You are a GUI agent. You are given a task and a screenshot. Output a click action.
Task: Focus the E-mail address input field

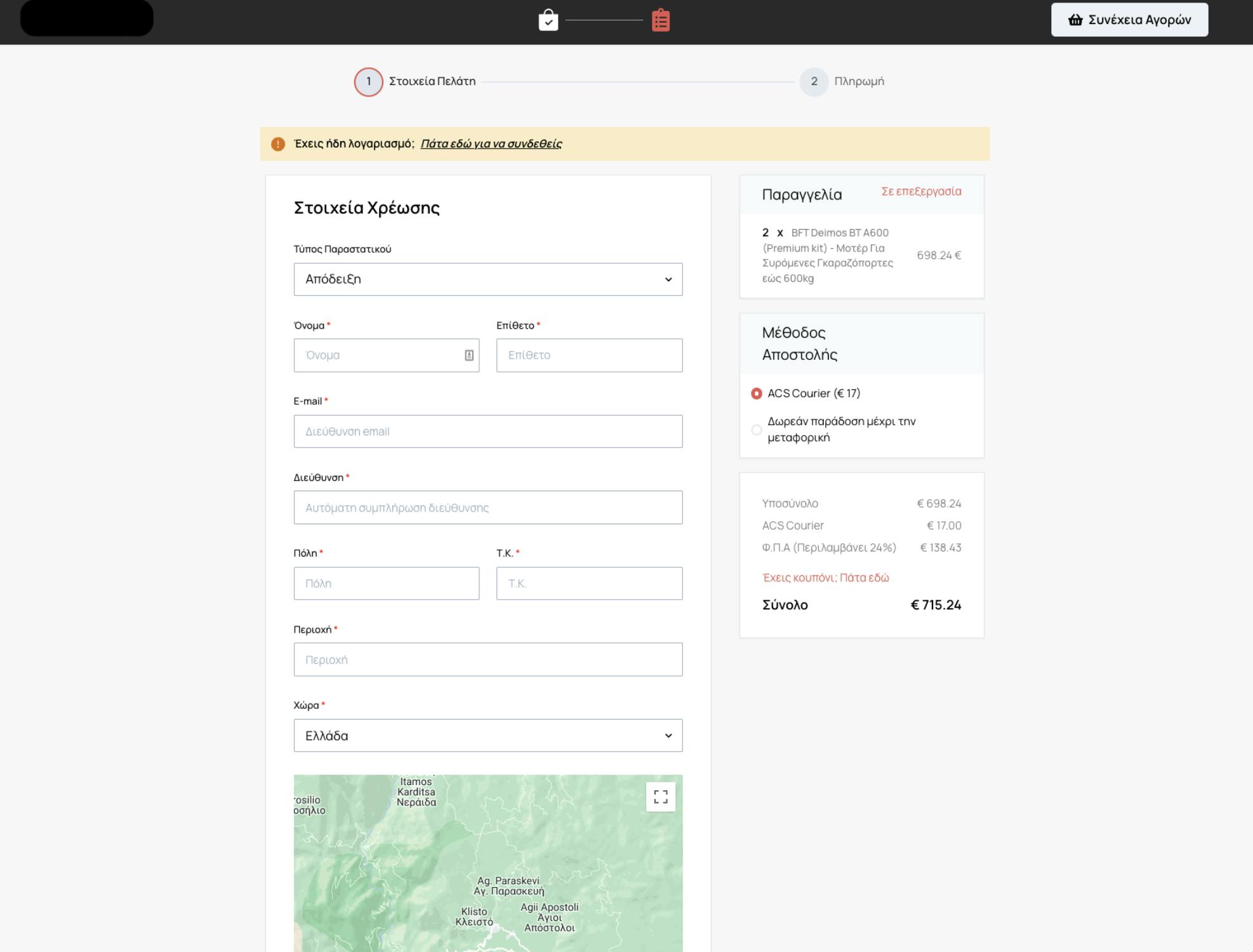(487, 432)
